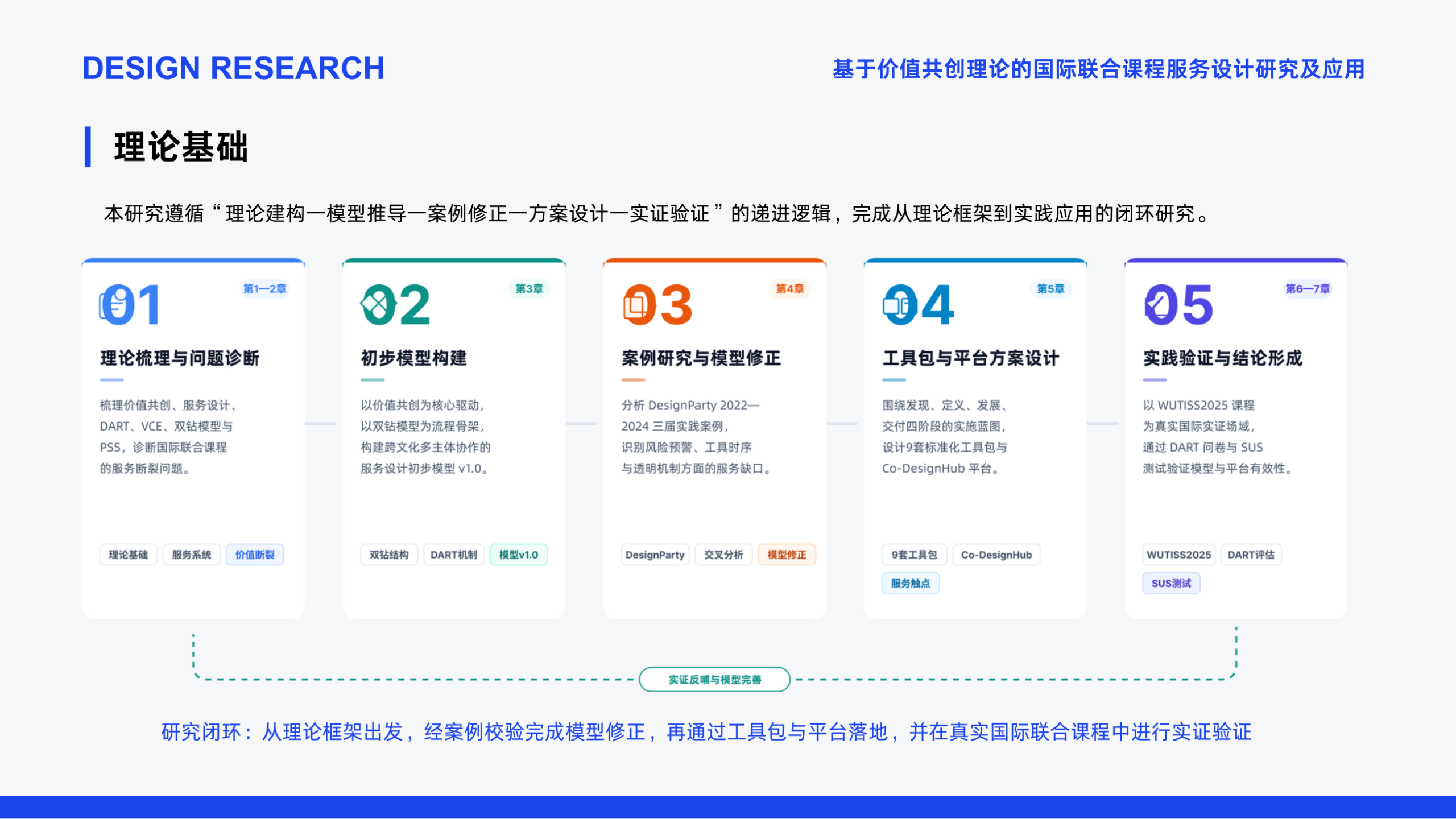Click the card title 初步模型构建
This screenshot has height=819, width=1456.
click(x=414, y=358)
